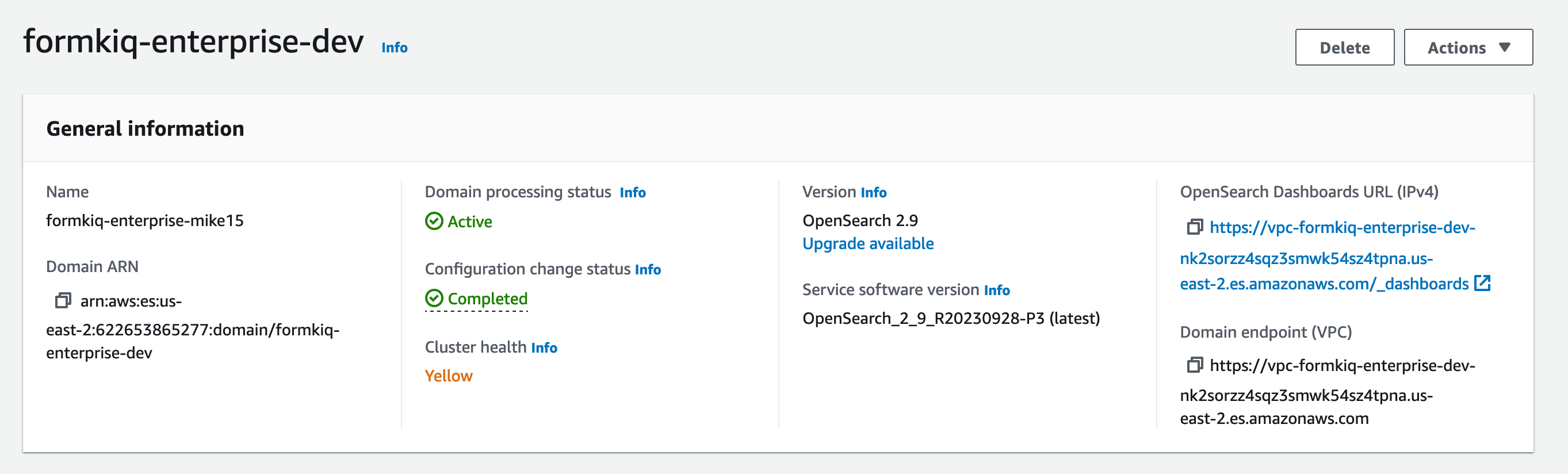Open the Actions dropdown menu
Image resolution: width=1568 pixels, height=474 pixels.
click(x=1468, y=48)
